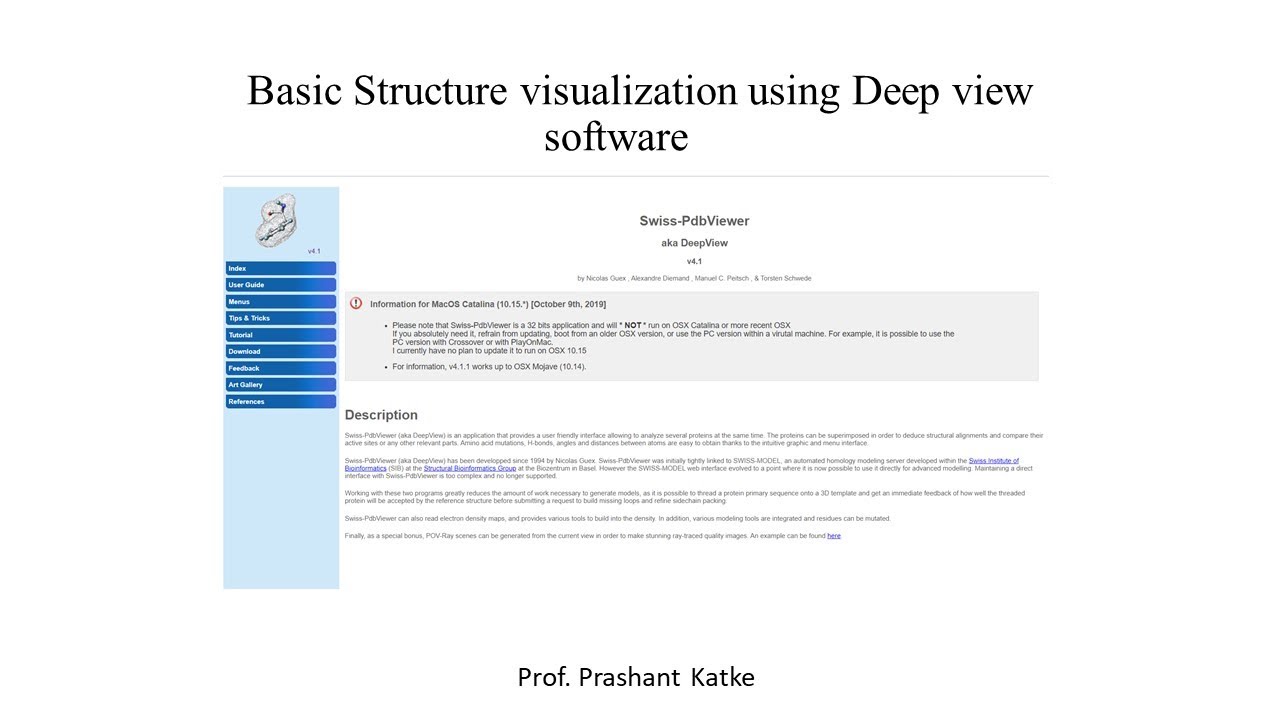Viewport: 1280px width, 720px height.
Task: Click the v4.1 label under the logo
Action: tap(314, 251)
